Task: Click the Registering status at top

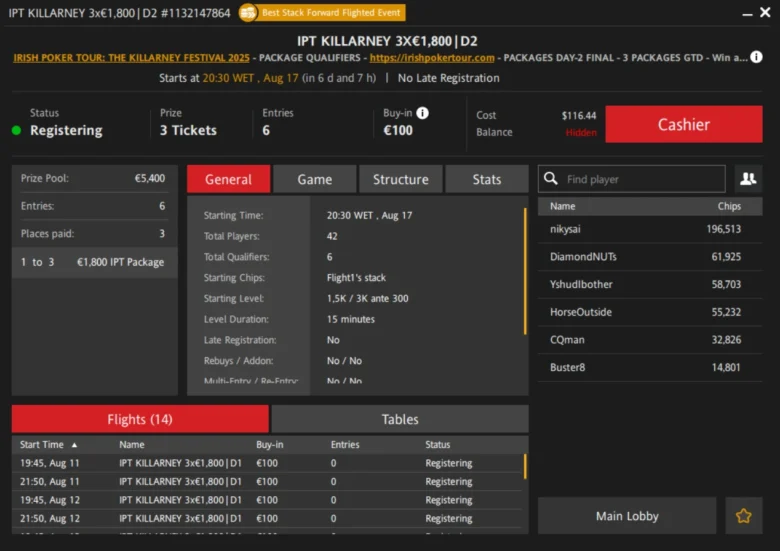Action: (66, 130)
